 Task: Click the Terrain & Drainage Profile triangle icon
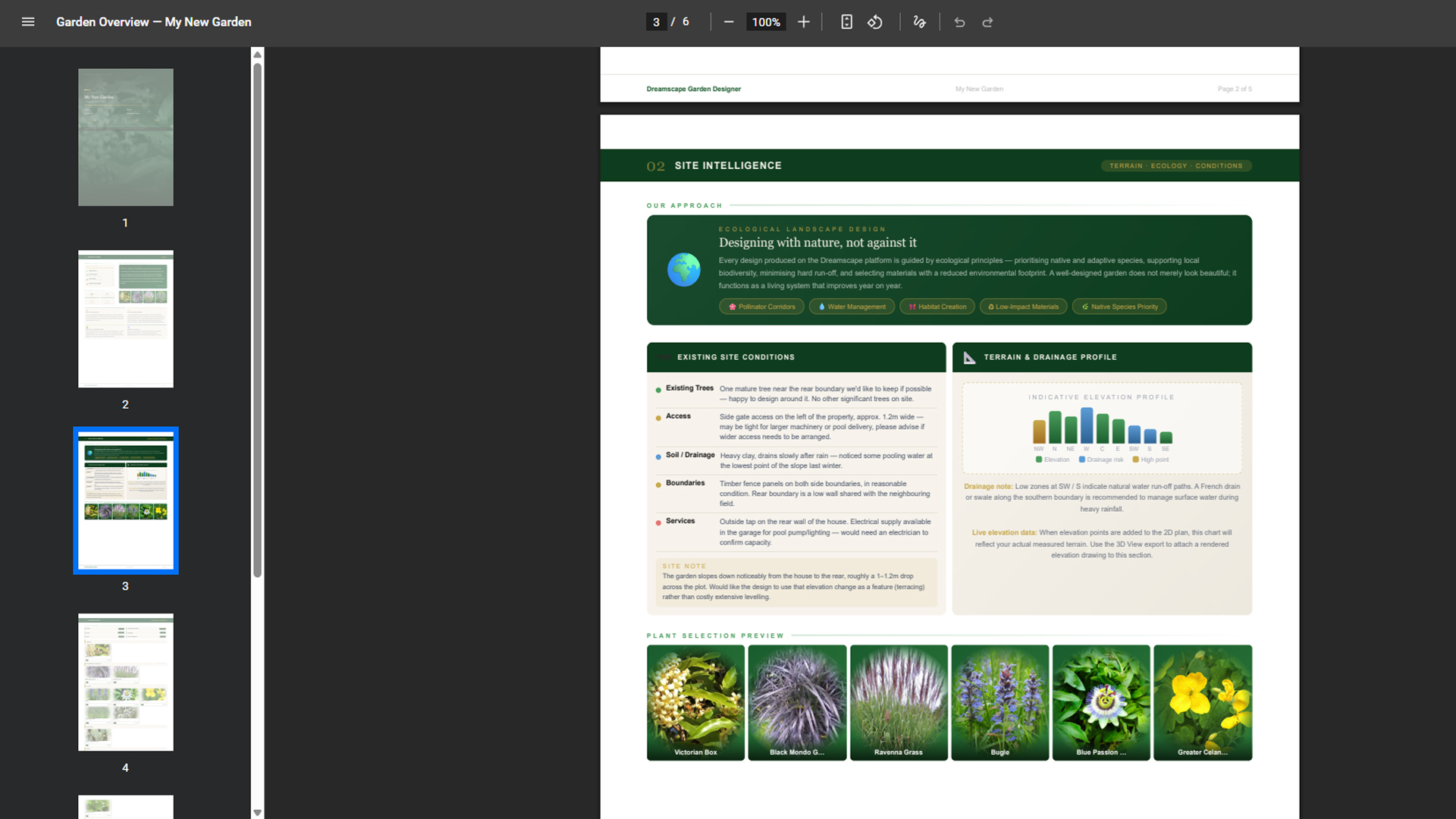tap(969, 357)
